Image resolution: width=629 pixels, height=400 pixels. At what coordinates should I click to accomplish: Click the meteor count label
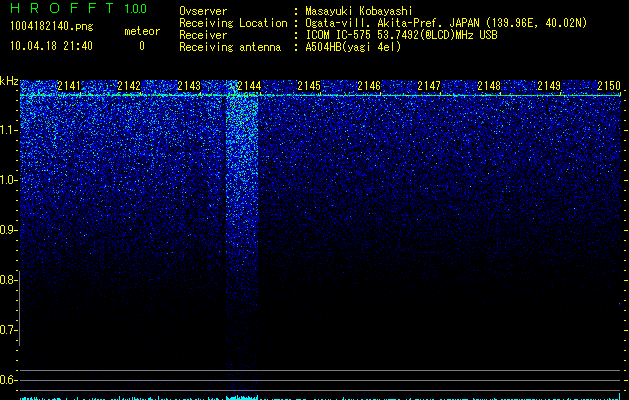point(142,31)
